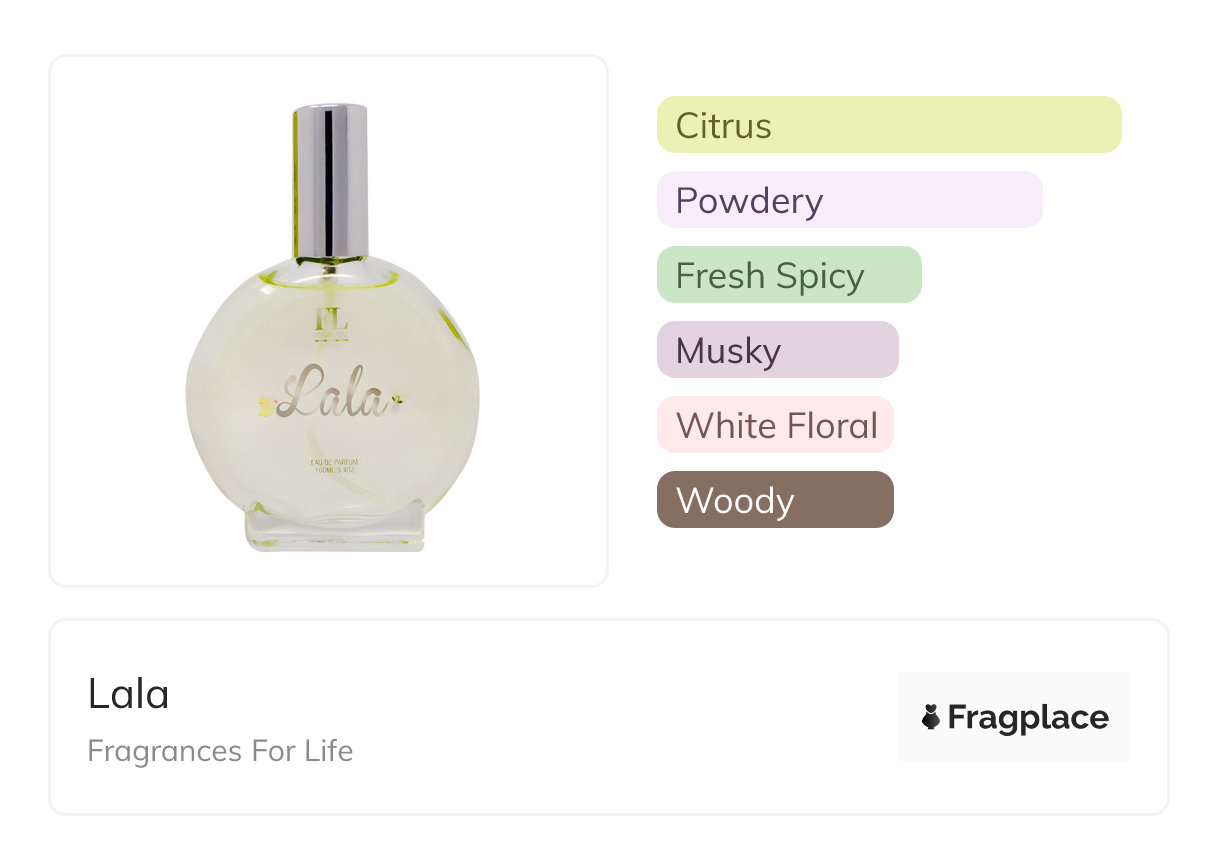Click the silver spray cap of bottle

tap(331, 180)
